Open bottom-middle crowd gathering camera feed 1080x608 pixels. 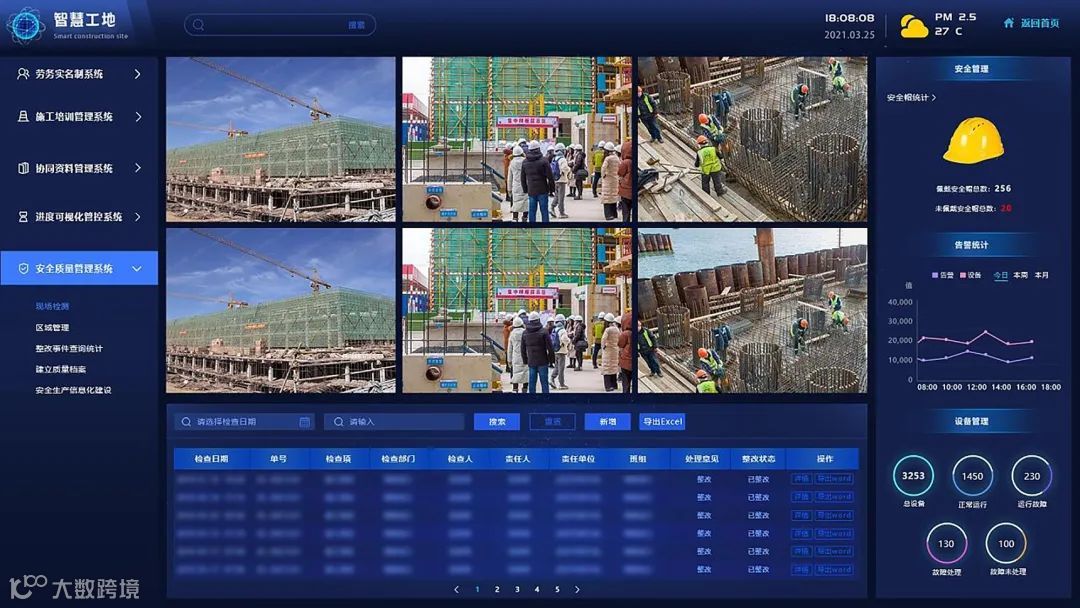(x=517, y=311)
